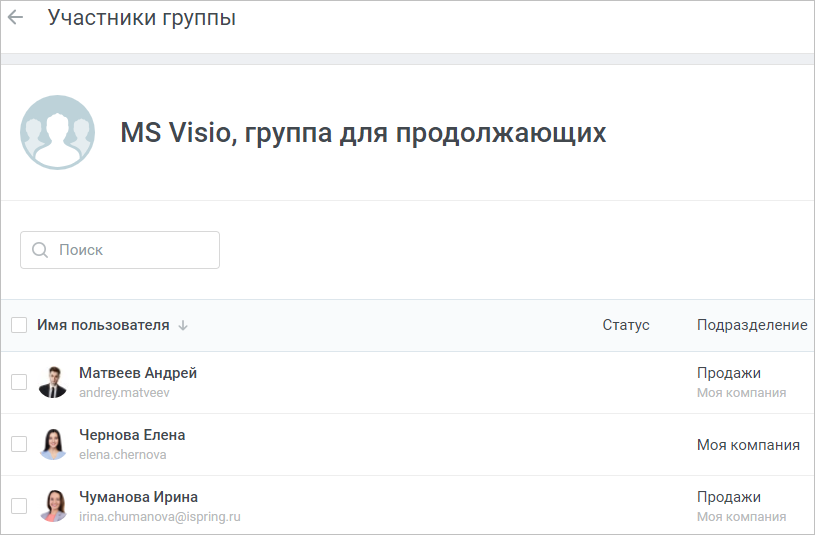Open Чуманова Ирина's avatar photo

53,506
